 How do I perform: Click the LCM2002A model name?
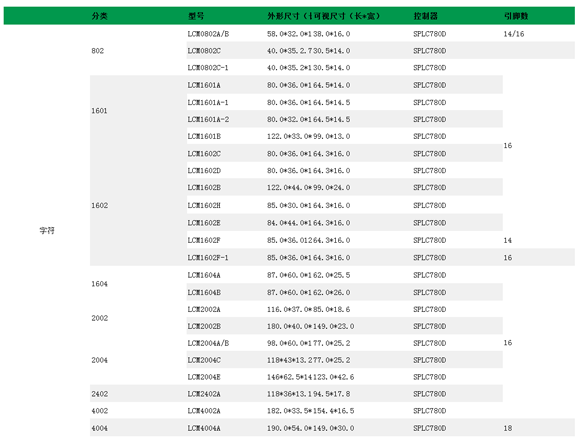[204, 309]
